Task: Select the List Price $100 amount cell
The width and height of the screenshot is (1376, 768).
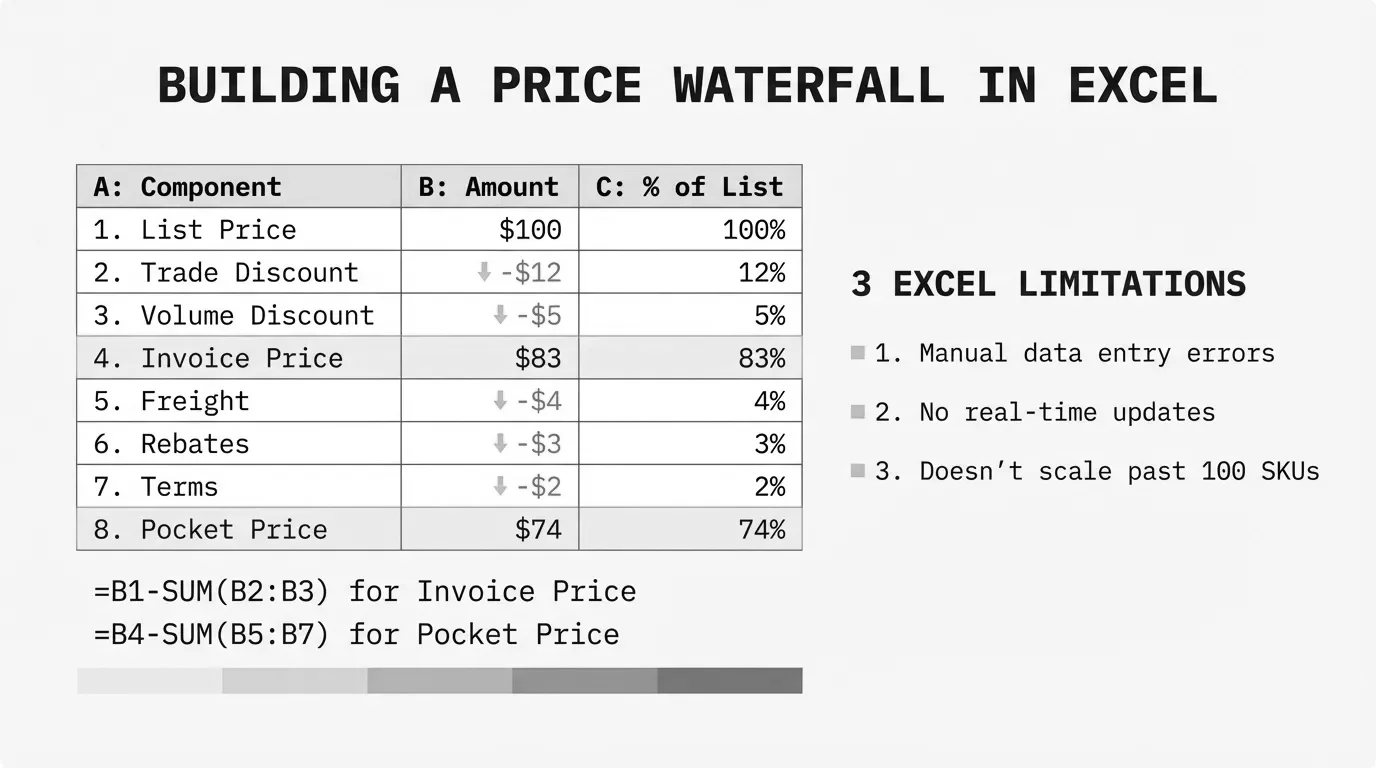Action: coord(489,230)
